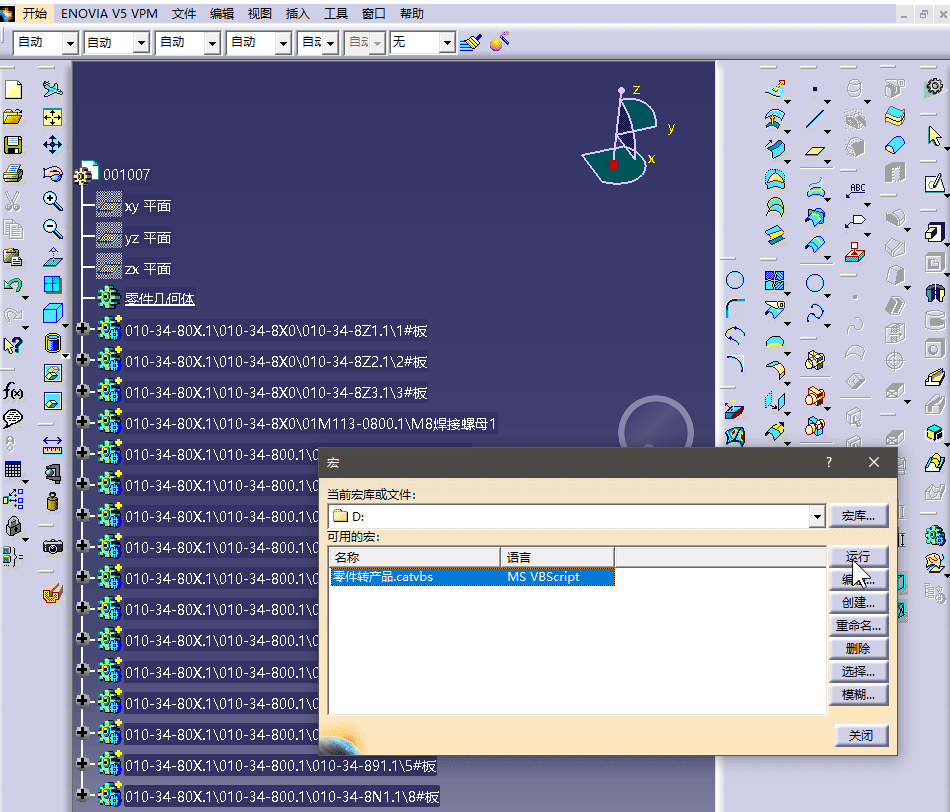Click the scissors Cut icon
This screenshot has width=950, height=812.
coord(13,200)
